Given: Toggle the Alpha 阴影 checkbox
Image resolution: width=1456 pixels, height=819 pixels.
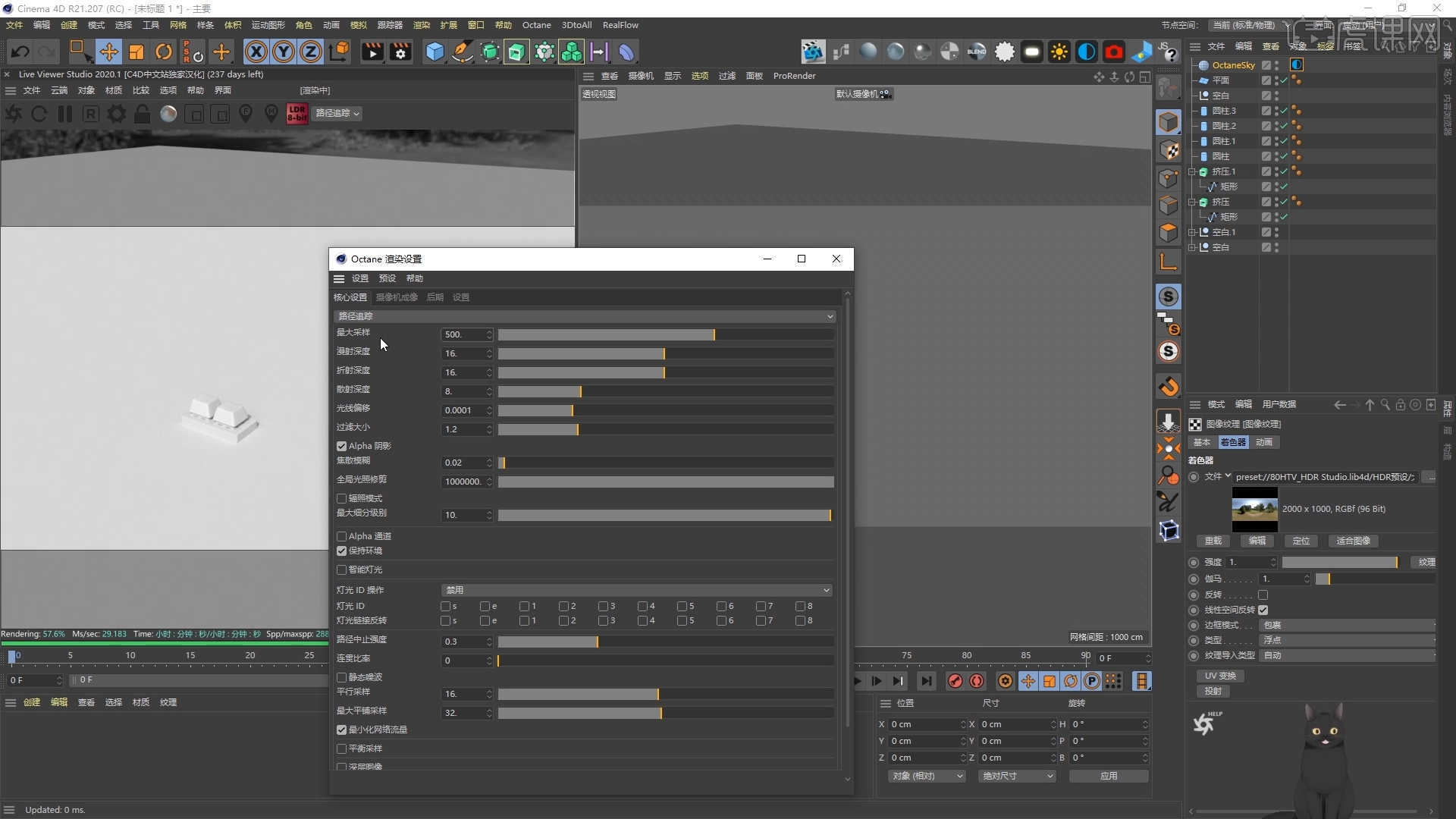Looking at the screenshot, I should point(341,446).
